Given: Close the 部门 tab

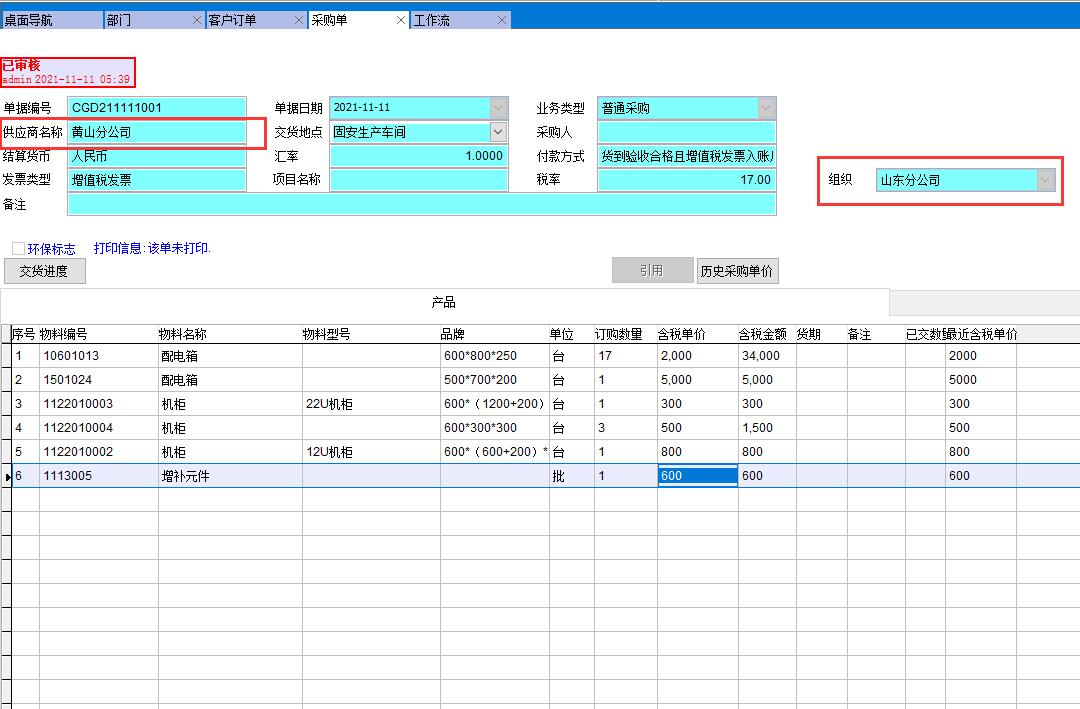Looking at the screenshot, I should pyautogui.click(x=197, y=20).
